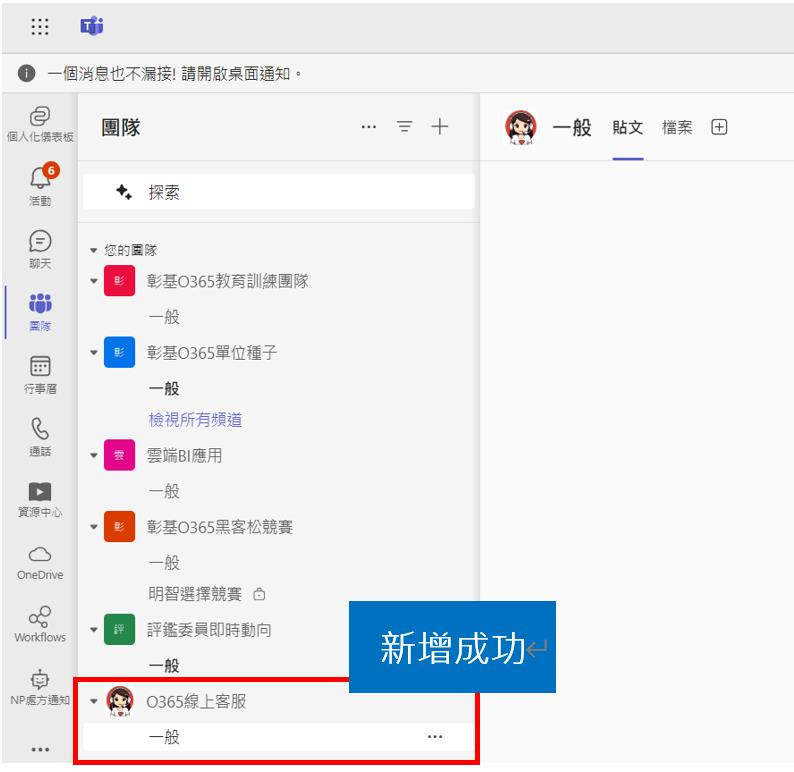The width and height of the screenshot is (794, 772).
Task: Select team name 評鑑委員即時動向
Action: [x=209, y=630]
